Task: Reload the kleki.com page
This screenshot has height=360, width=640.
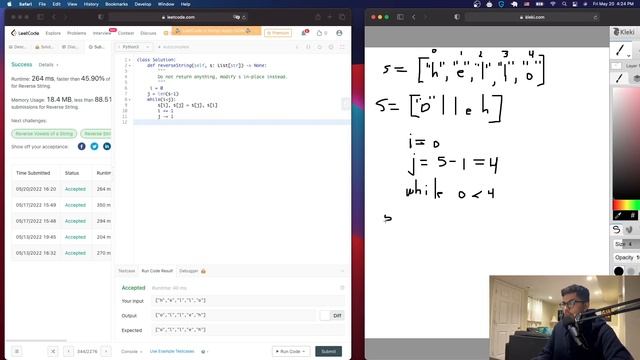Action: pyautogui.click(x=596, y=17)
